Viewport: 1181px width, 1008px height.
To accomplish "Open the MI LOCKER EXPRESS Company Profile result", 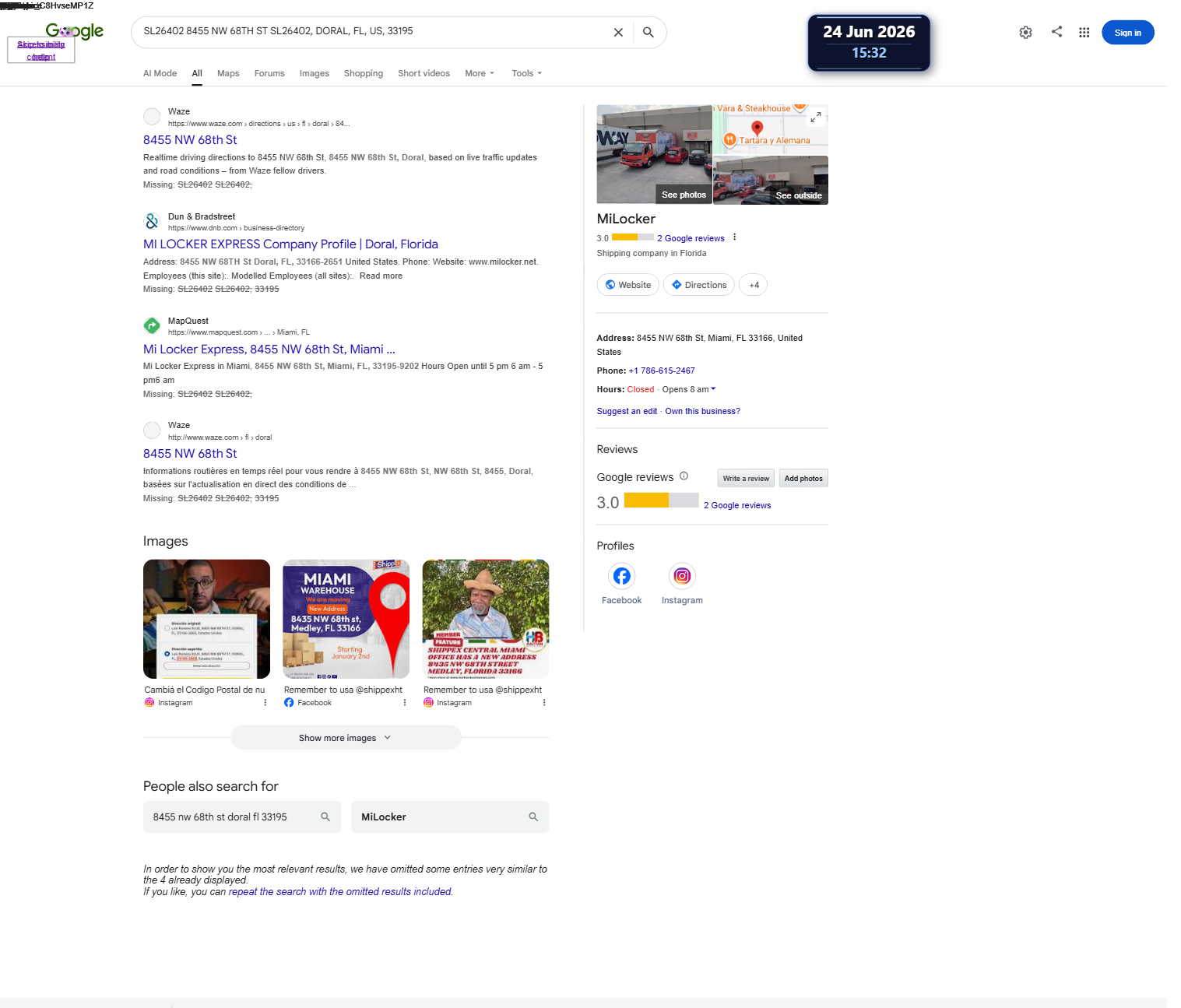I will pos(290,244).
